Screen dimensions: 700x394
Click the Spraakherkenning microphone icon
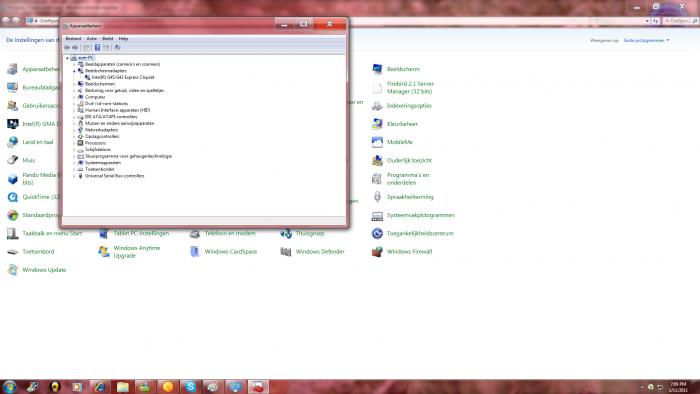377,197
